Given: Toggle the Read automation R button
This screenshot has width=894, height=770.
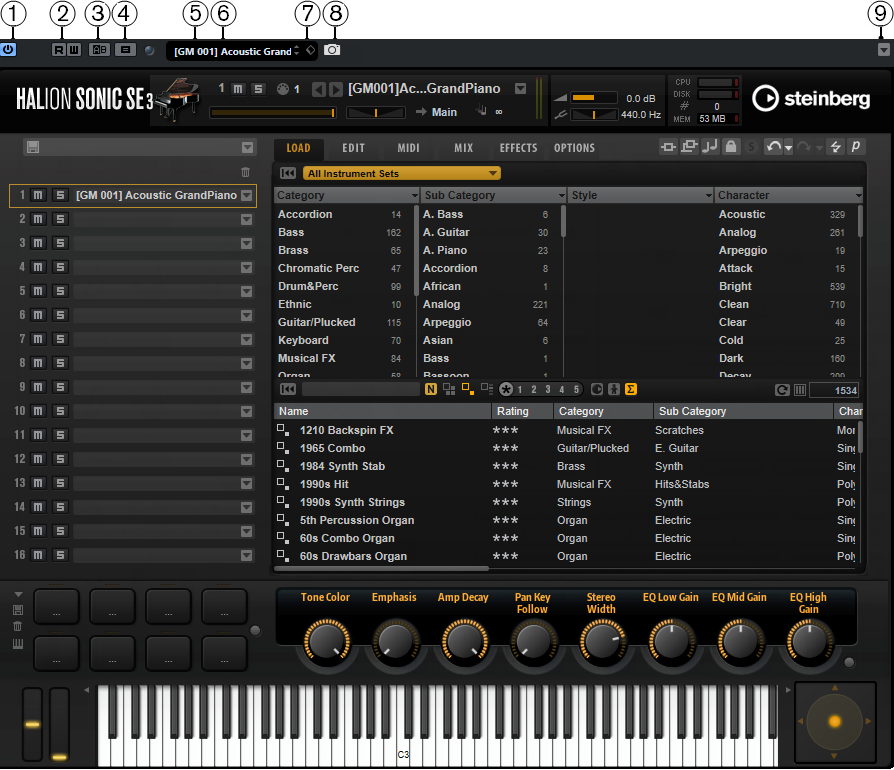Looking at the screenshot, I should click(x=59, y=49).
